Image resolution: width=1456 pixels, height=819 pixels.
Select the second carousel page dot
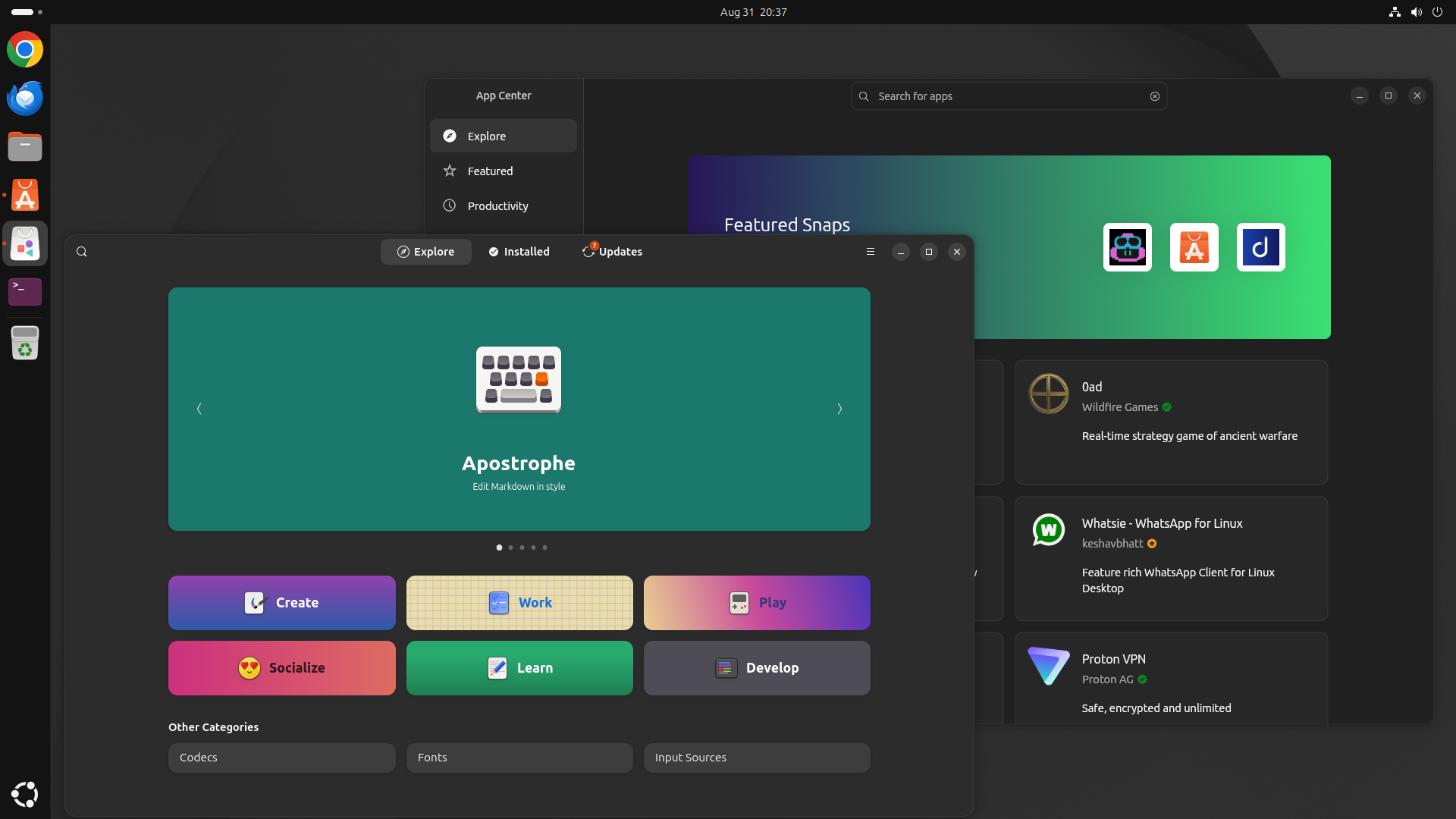[510, 548]
